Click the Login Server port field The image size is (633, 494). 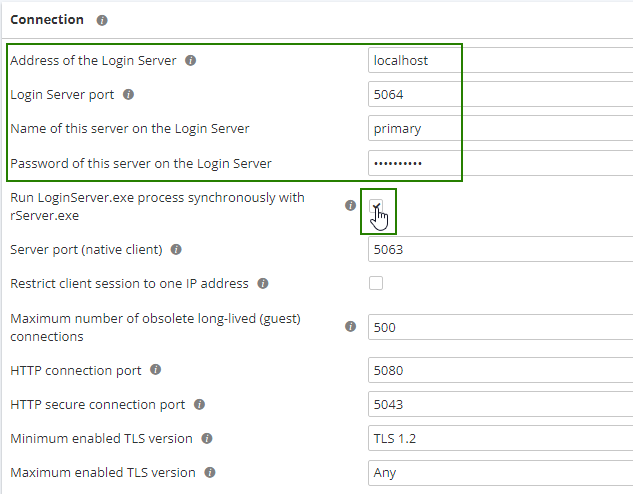pos(413,95)
